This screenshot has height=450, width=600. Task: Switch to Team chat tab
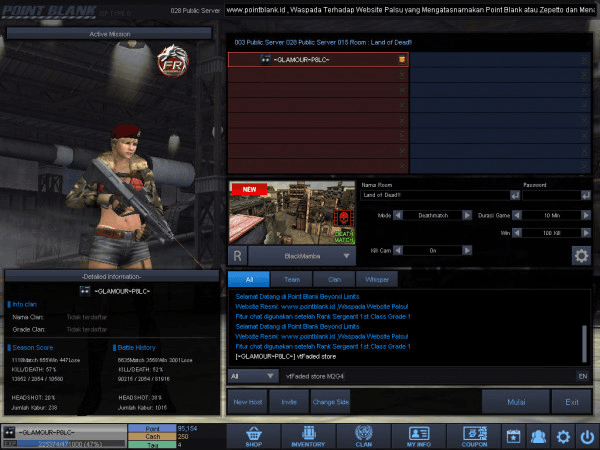coord(292,279)
